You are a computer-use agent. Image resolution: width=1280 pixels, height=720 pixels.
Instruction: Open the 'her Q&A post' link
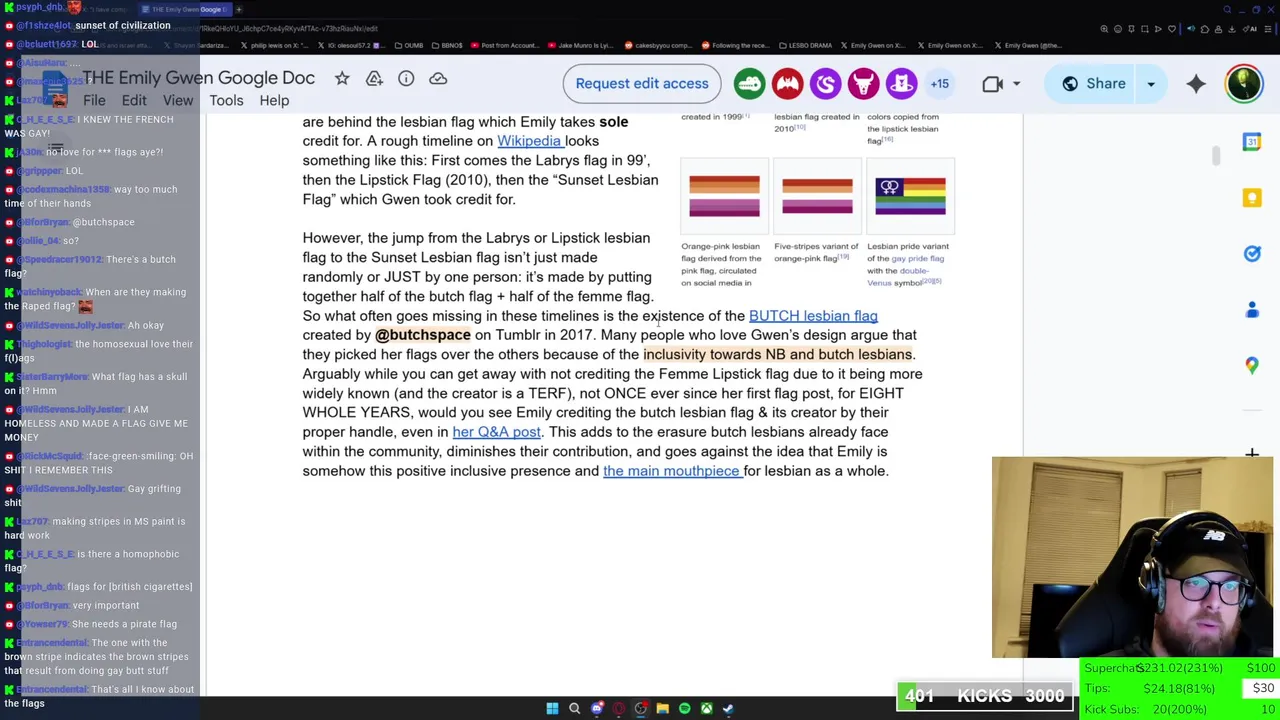(x=496, y=432)
